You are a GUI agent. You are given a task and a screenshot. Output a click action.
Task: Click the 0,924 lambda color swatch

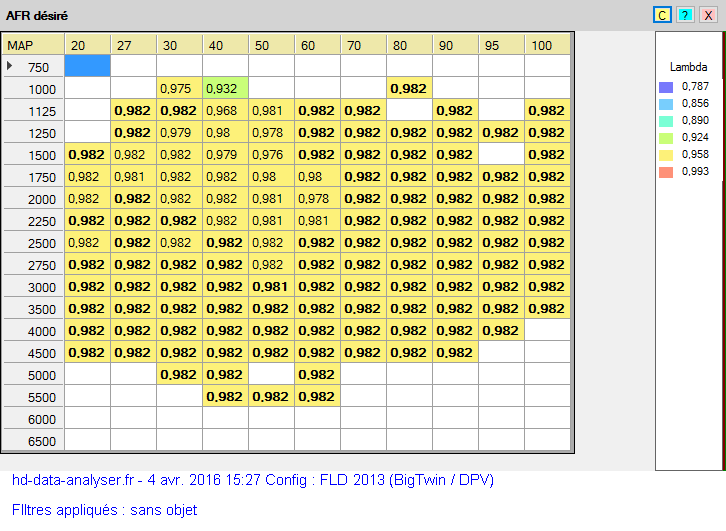666,138
